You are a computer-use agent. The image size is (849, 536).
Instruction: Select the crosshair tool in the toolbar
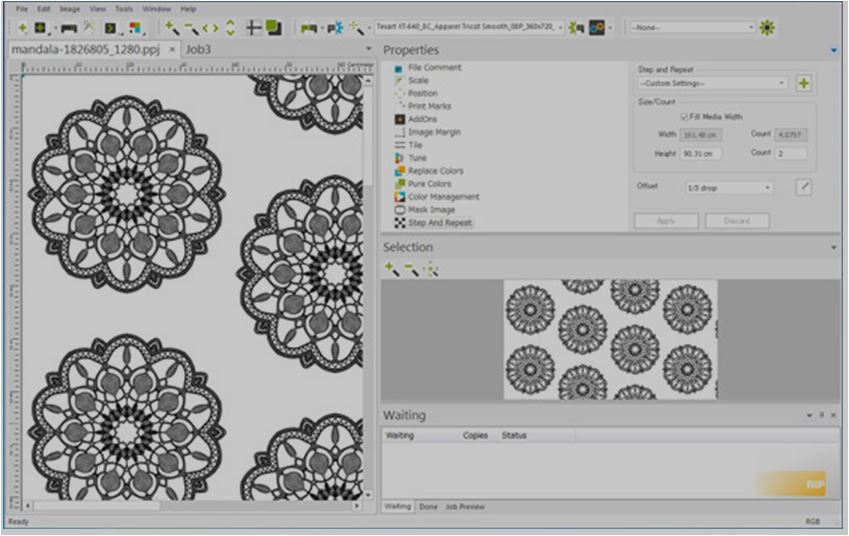253,28
